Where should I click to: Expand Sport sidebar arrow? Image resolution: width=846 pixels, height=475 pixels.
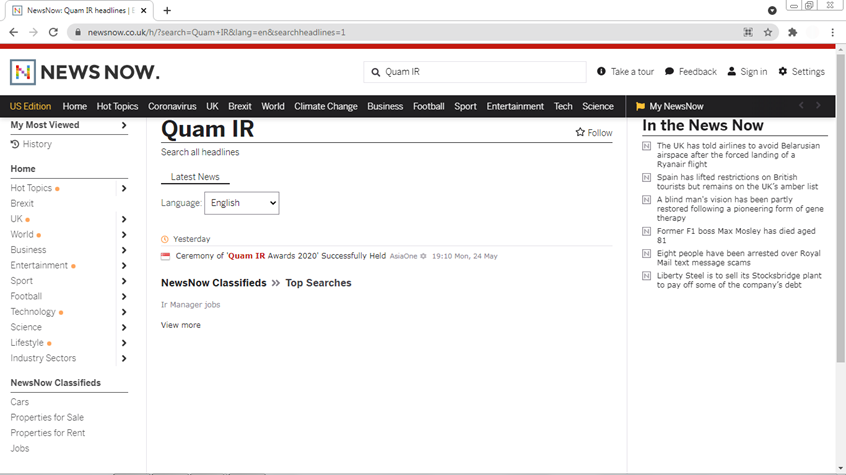(124, 281)
